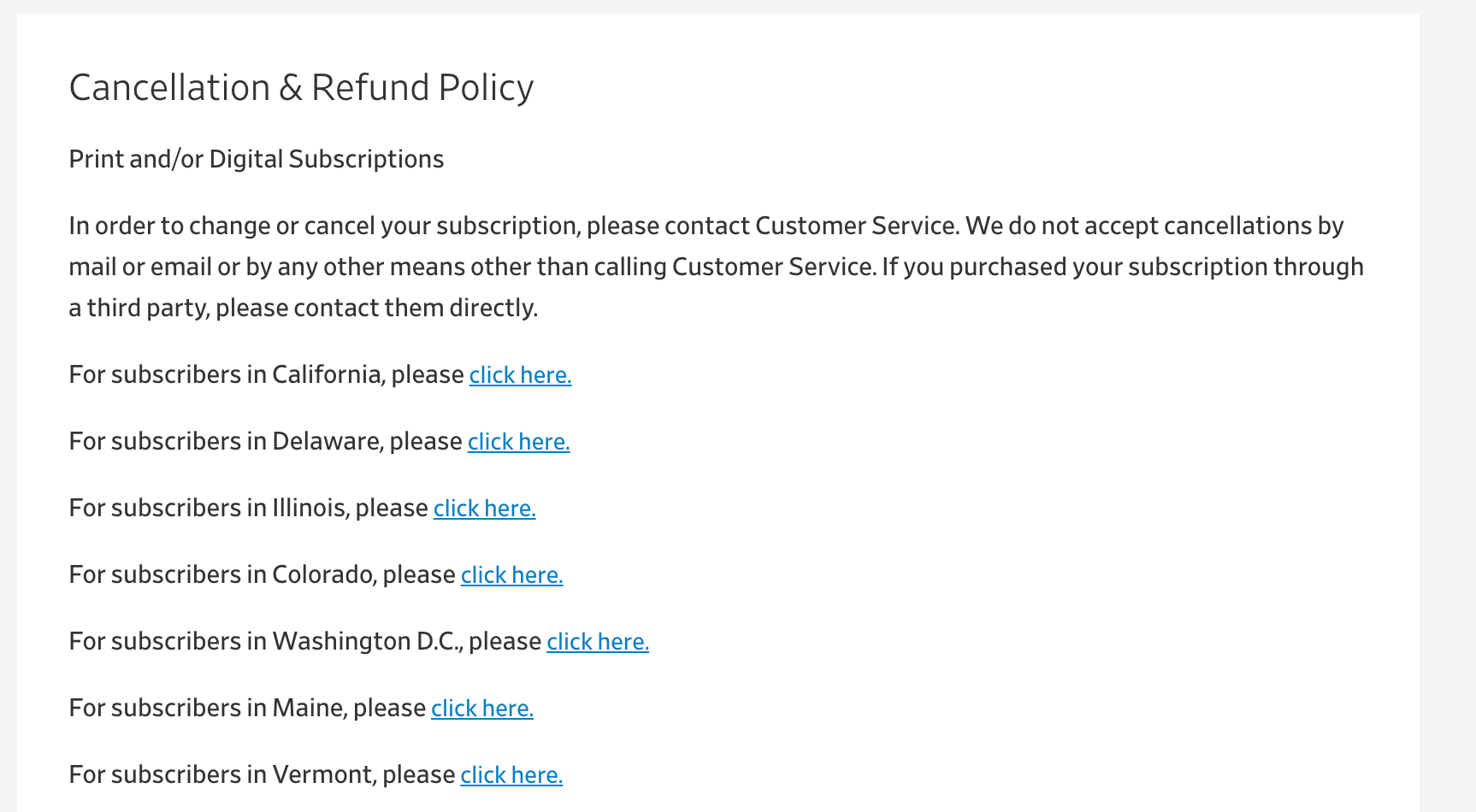
Task: Follow the Illinois subscribers 'click here' link
Action: pos(484,509)
